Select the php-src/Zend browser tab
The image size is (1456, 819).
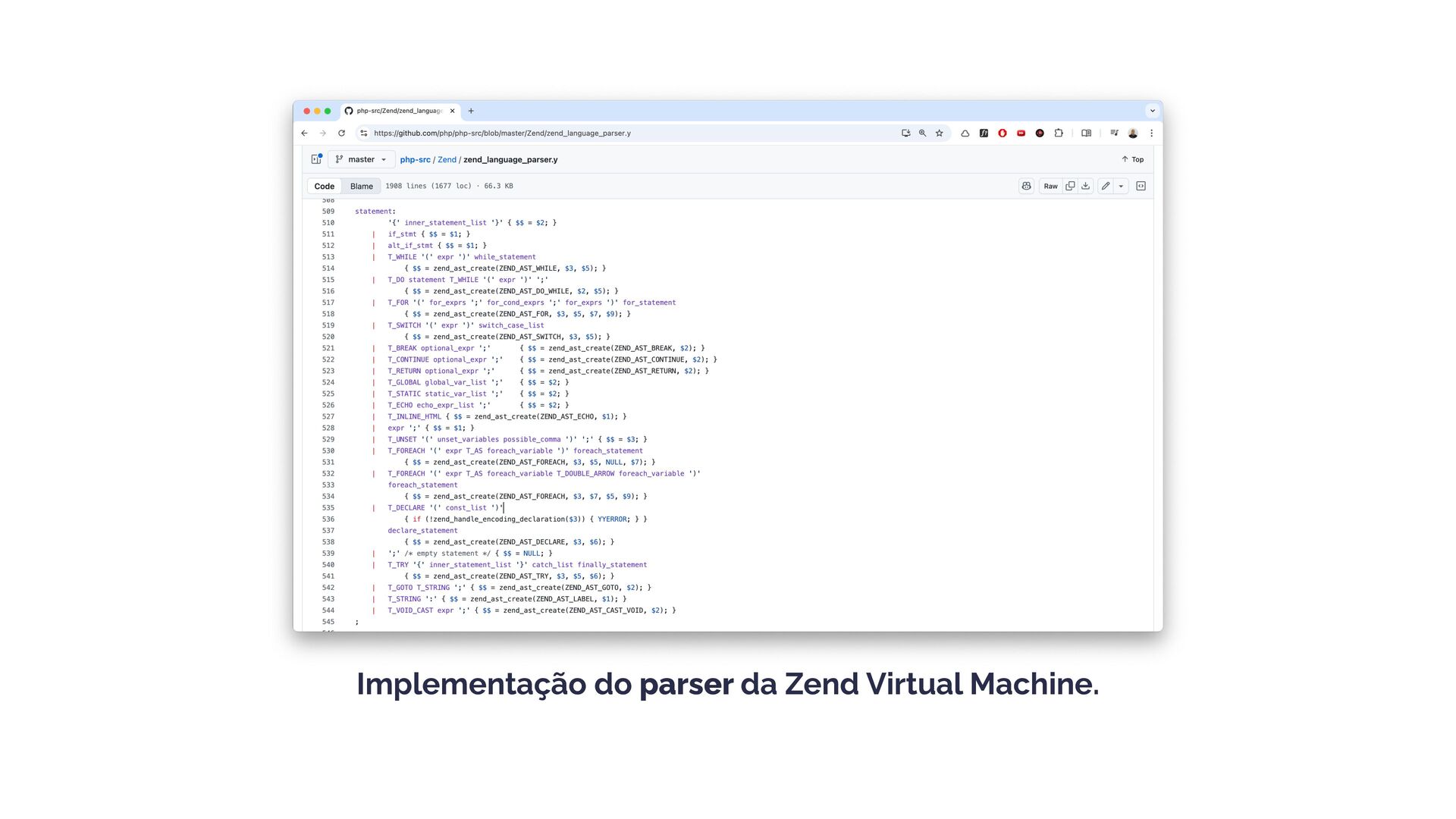pyautogui.click(x=400, y=111)
